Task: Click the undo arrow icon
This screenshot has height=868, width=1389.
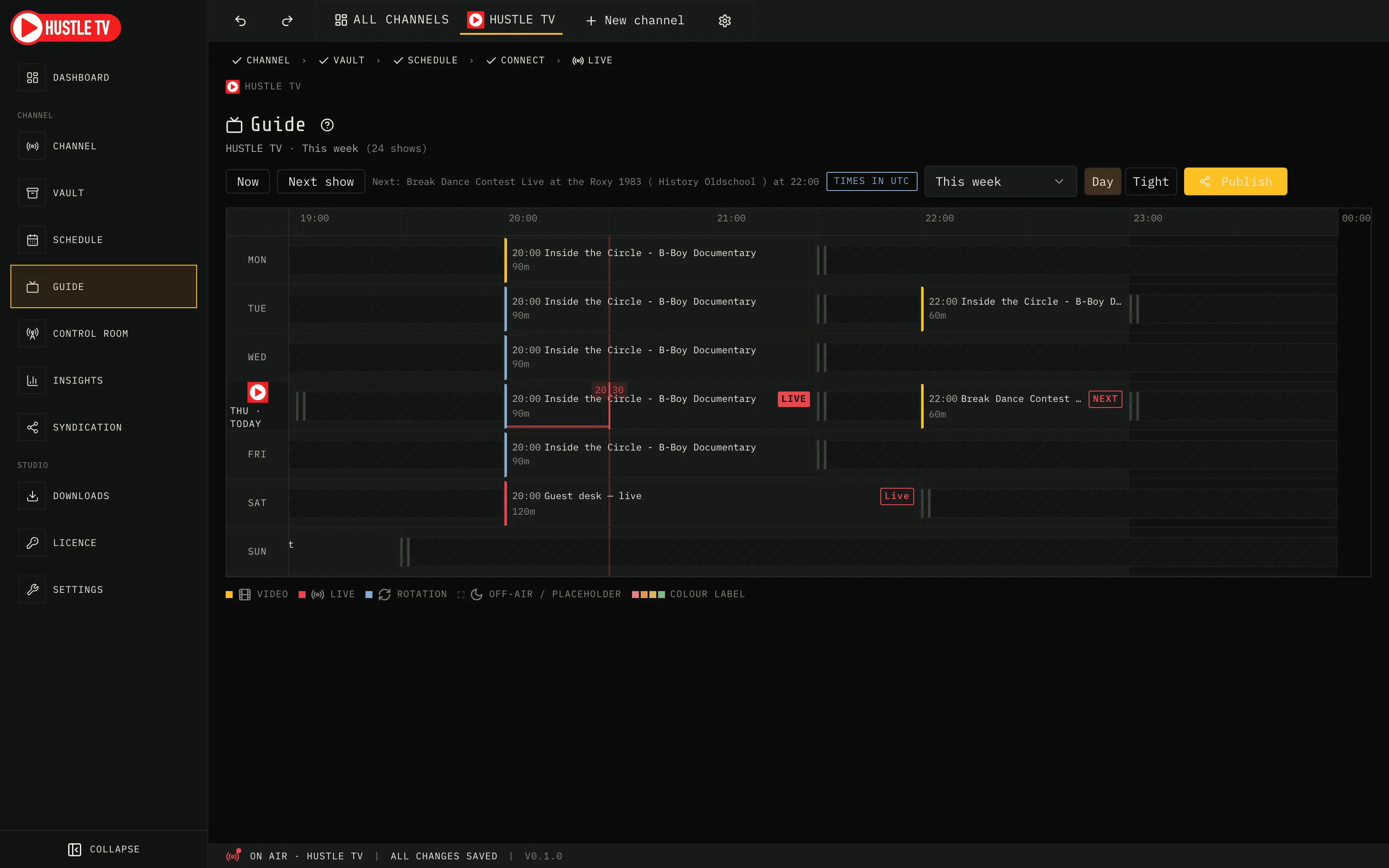Action: coord(240,21)
